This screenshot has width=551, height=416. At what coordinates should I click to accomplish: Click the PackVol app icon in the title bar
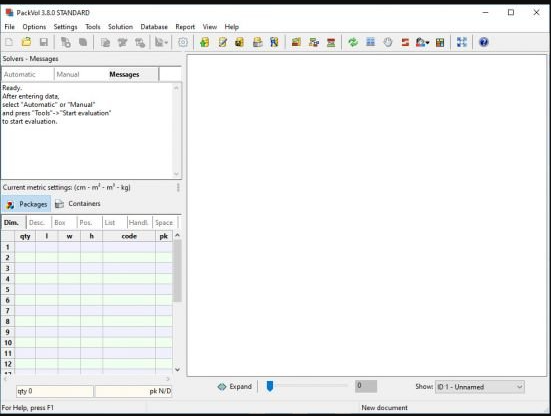(9, 13)
